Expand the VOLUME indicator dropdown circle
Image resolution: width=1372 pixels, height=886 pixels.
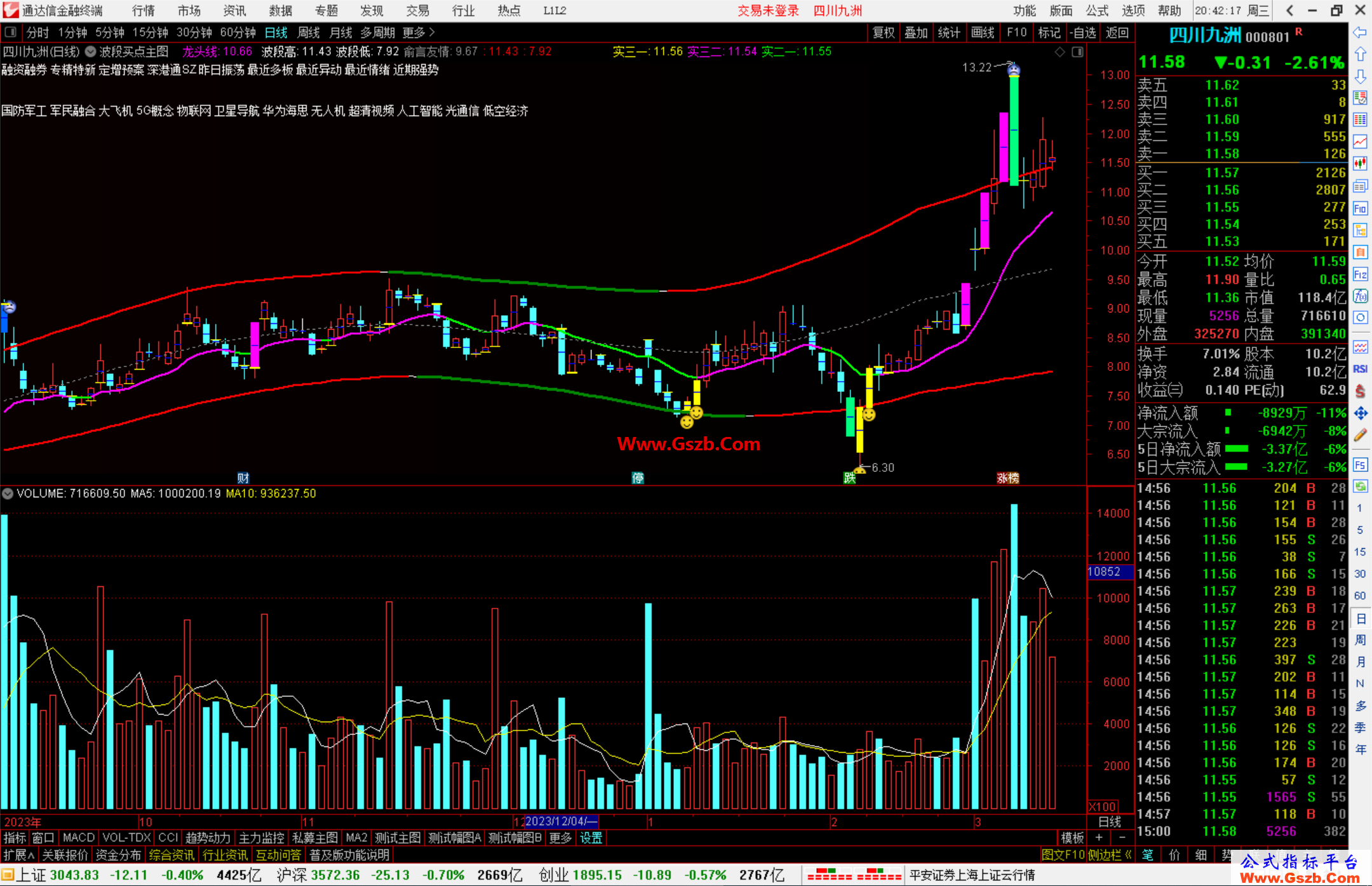8,493
